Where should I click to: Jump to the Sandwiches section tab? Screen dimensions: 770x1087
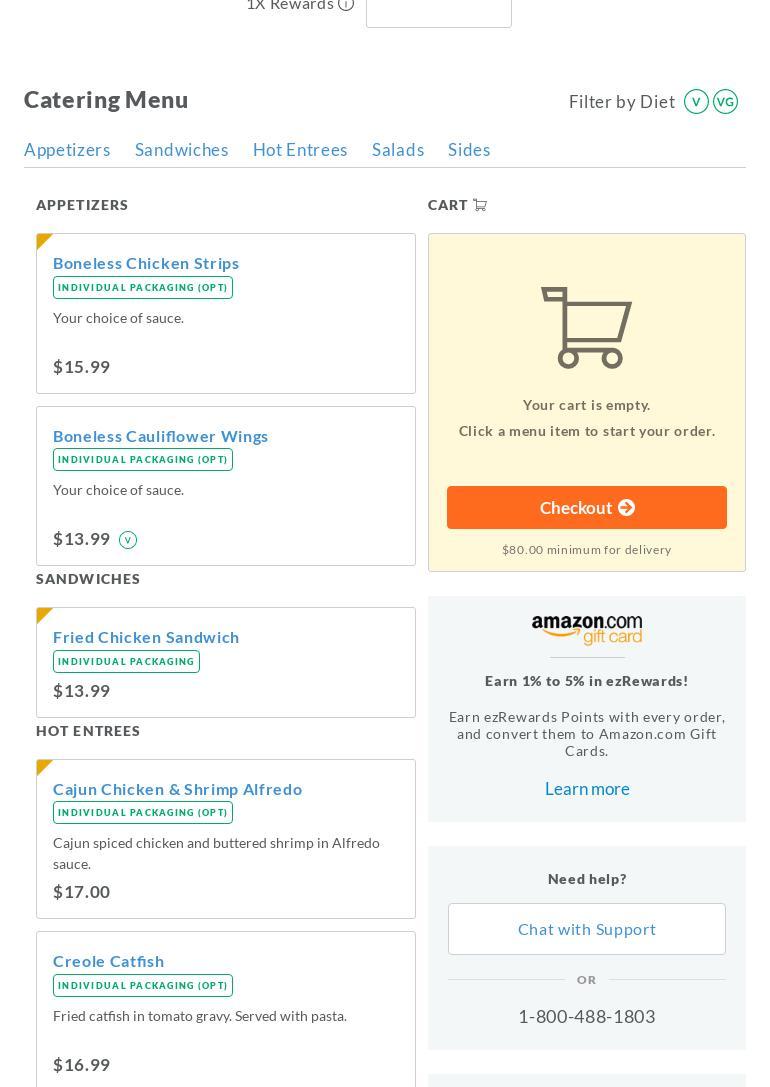(x=182, y=150)
